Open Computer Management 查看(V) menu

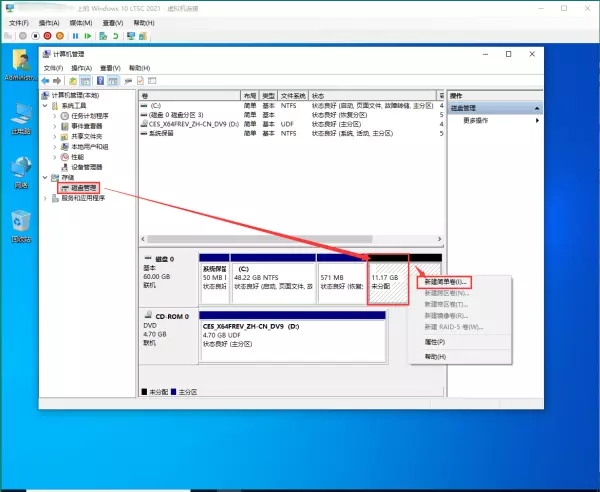[110, 68]
